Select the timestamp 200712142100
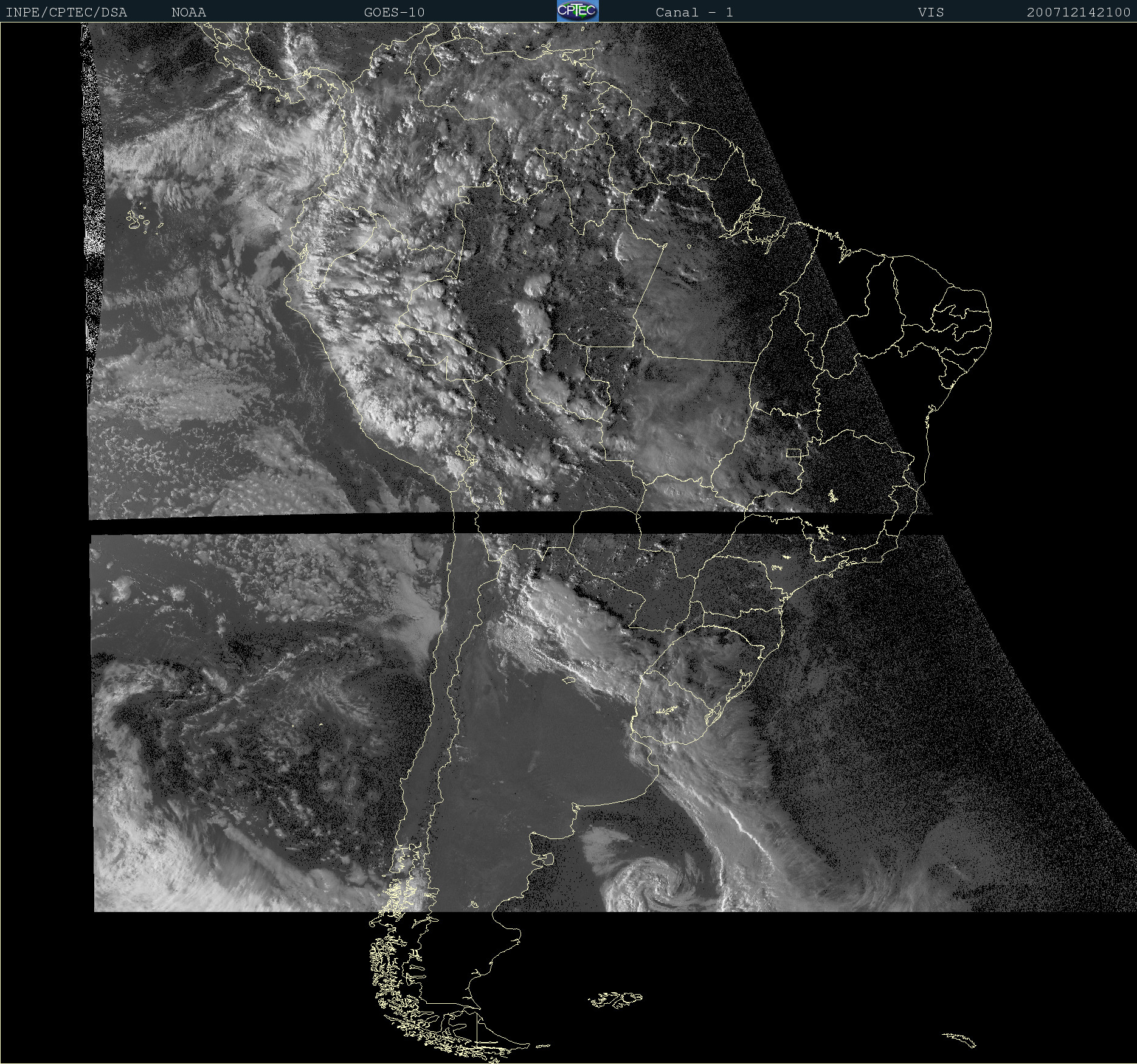Viewport: 1137px width, 1064px height. [x=1079, y=12]
